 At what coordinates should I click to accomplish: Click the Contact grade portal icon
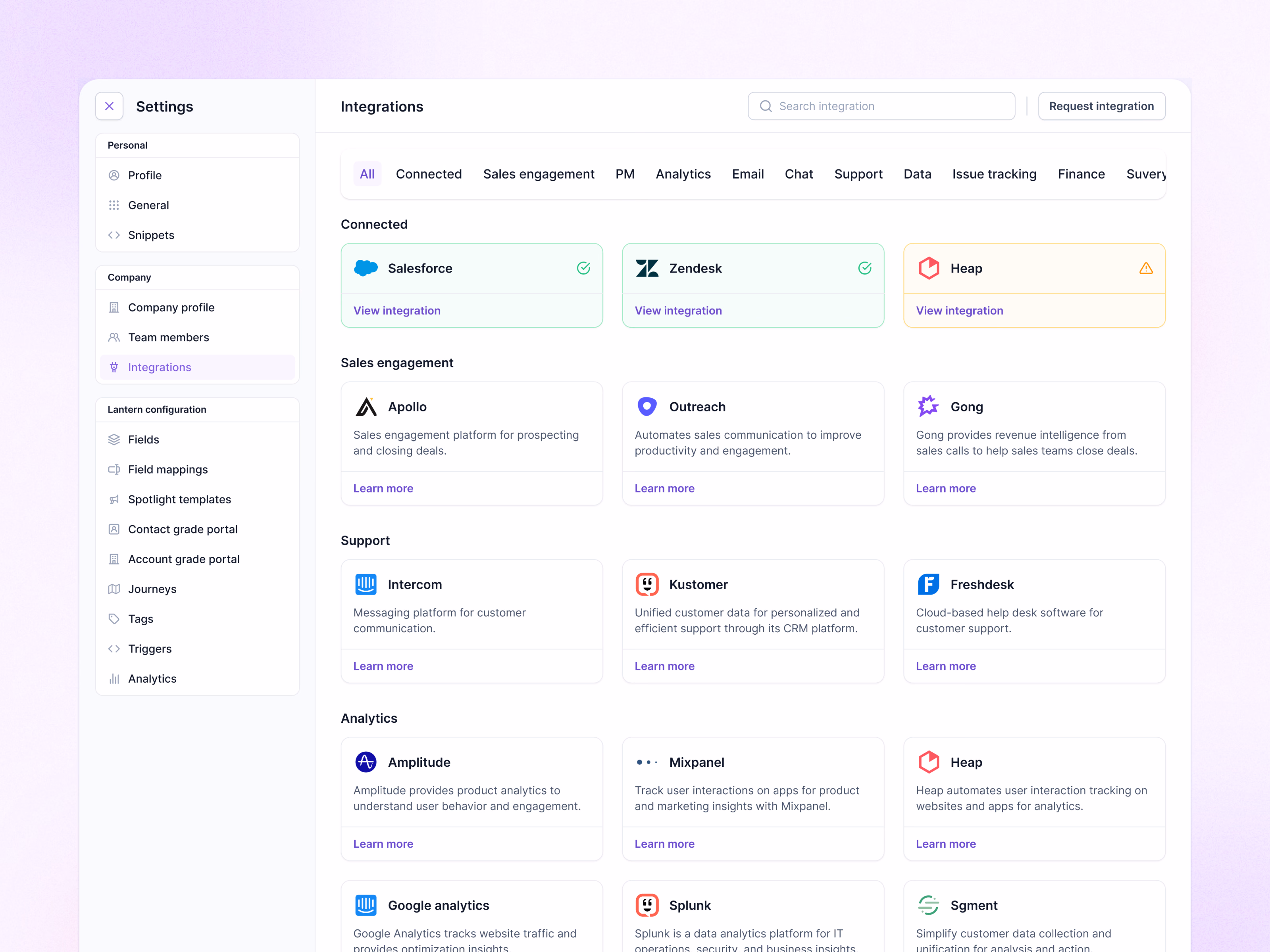click(114, 528)
